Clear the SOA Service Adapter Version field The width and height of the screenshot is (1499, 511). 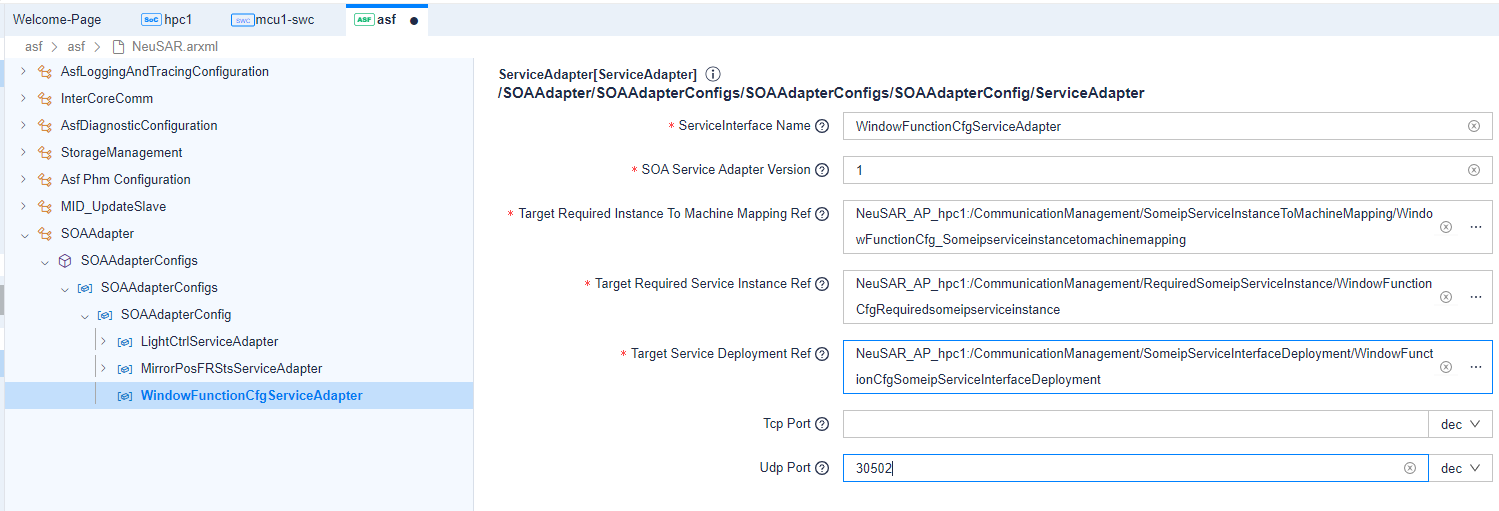pos(1473,170)
